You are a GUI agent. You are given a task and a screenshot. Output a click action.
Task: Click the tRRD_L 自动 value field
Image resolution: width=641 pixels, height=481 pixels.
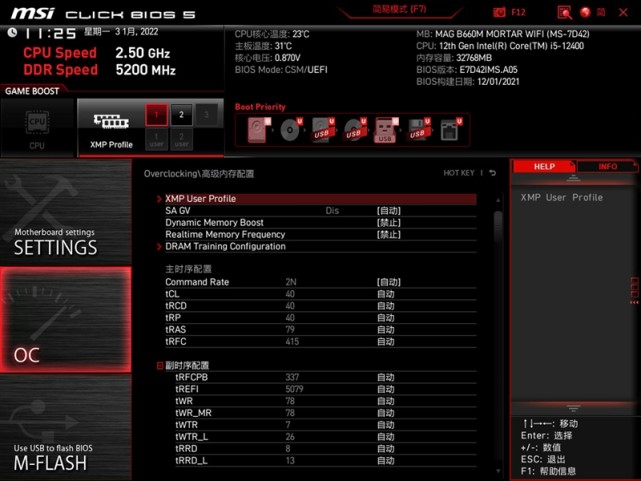coord(385,461)
